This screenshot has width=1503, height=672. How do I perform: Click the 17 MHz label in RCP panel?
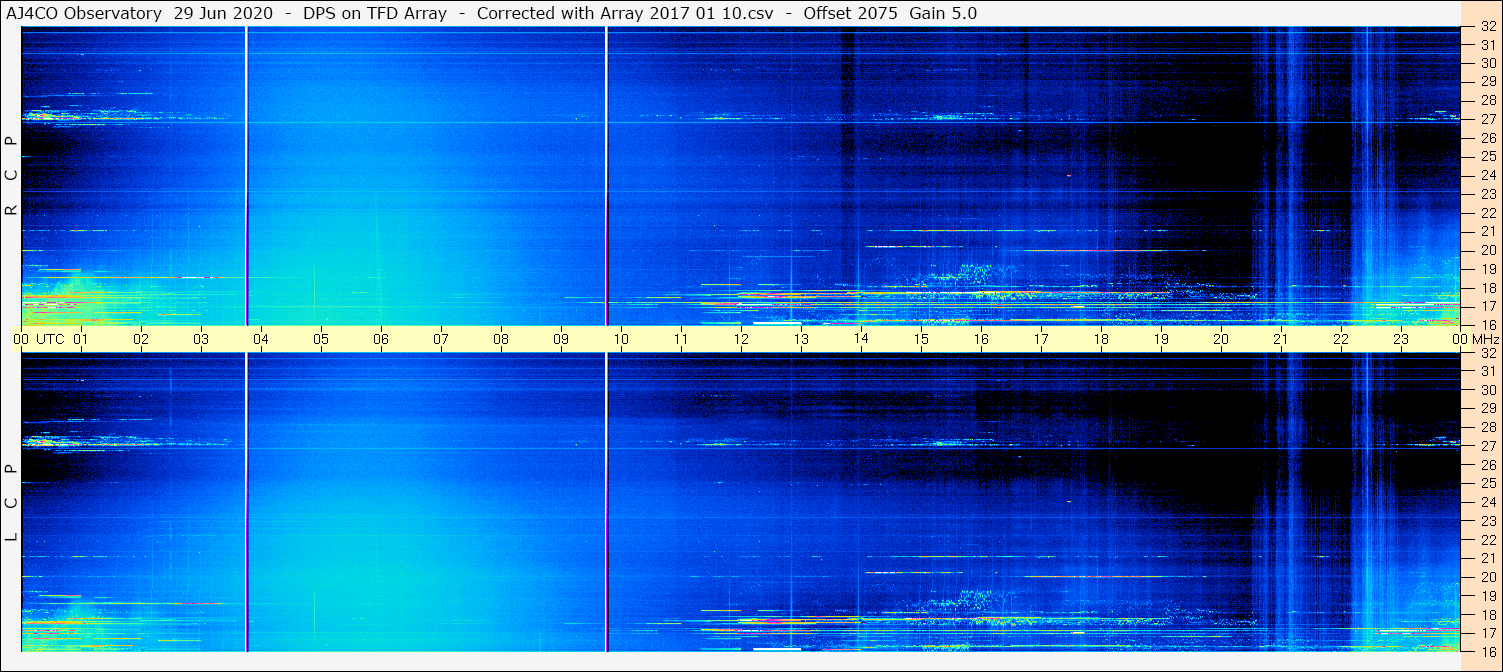tap(1487, 306)
